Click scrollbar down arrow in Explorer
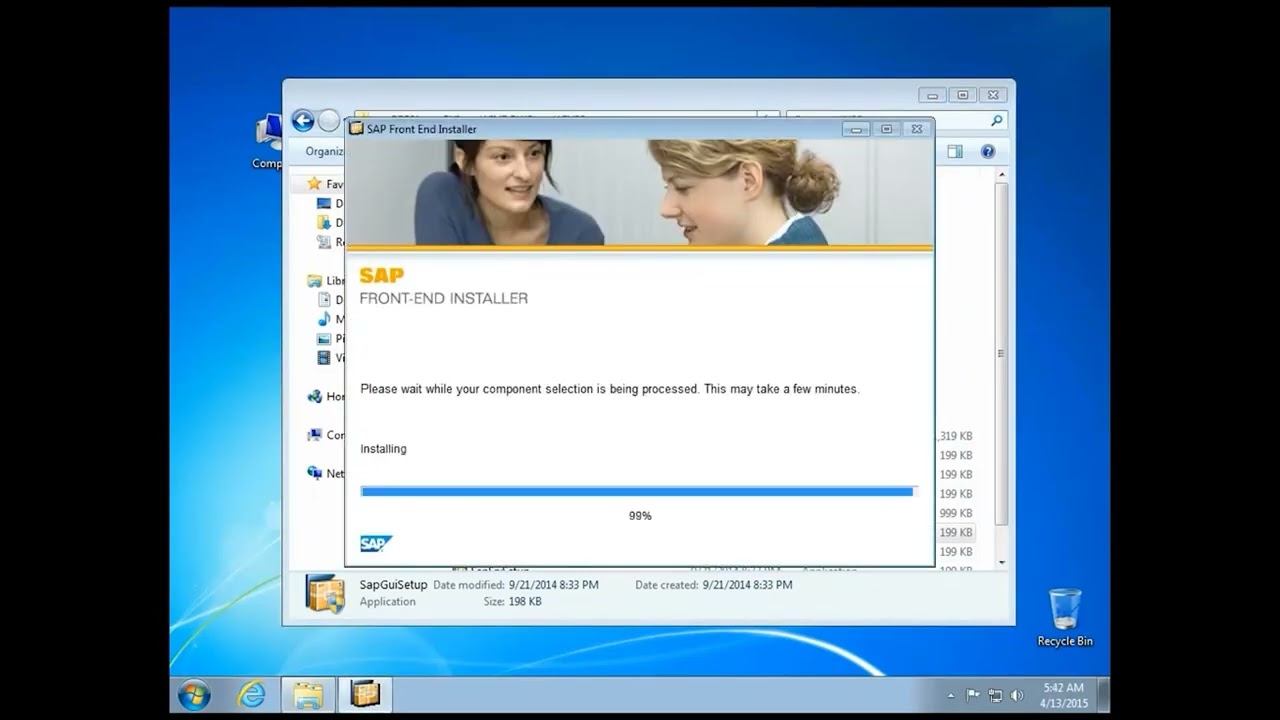This screenshot has width=1280, height=720. [1001, 563]
